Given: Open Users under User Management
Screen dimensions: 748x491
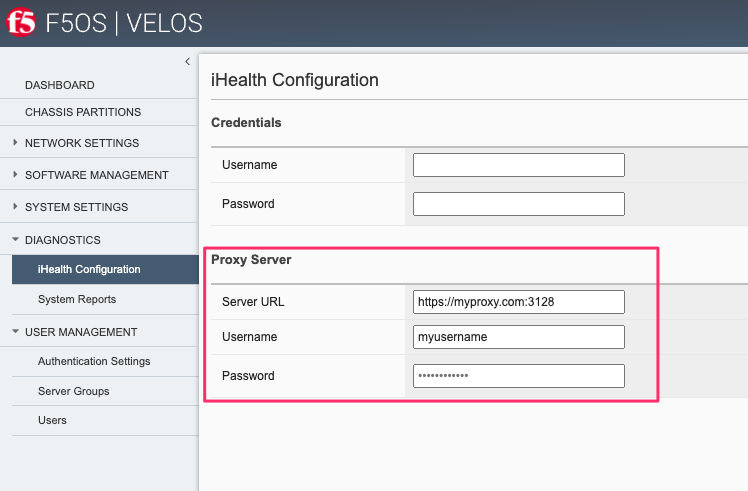Looking at the screenshot, I should click(52, 420).
